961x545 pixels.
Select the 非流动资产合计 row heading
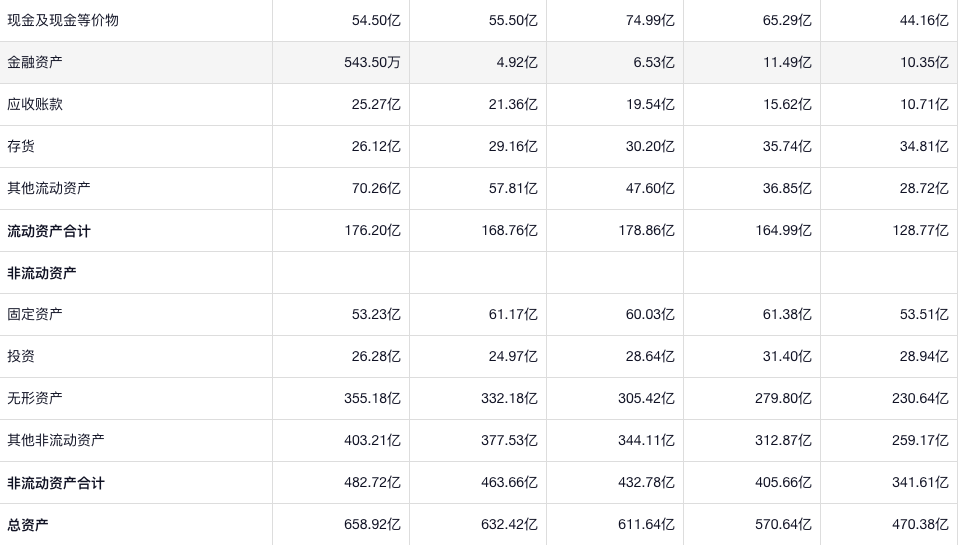tap(56, 483)
